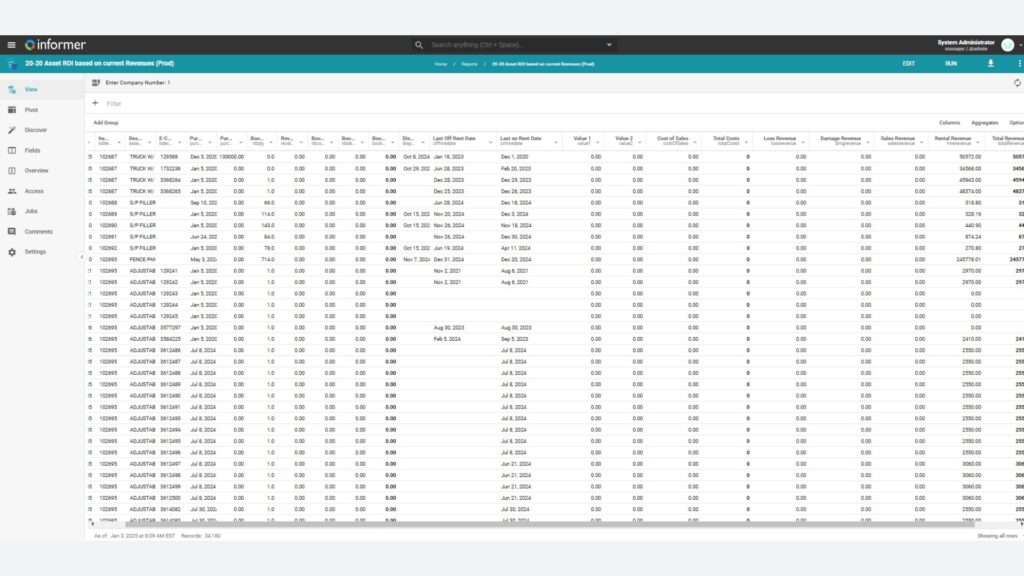This screenshot has width=1024, height=576.
Task: Open the three-dot more options menu
Action: 1018,63
